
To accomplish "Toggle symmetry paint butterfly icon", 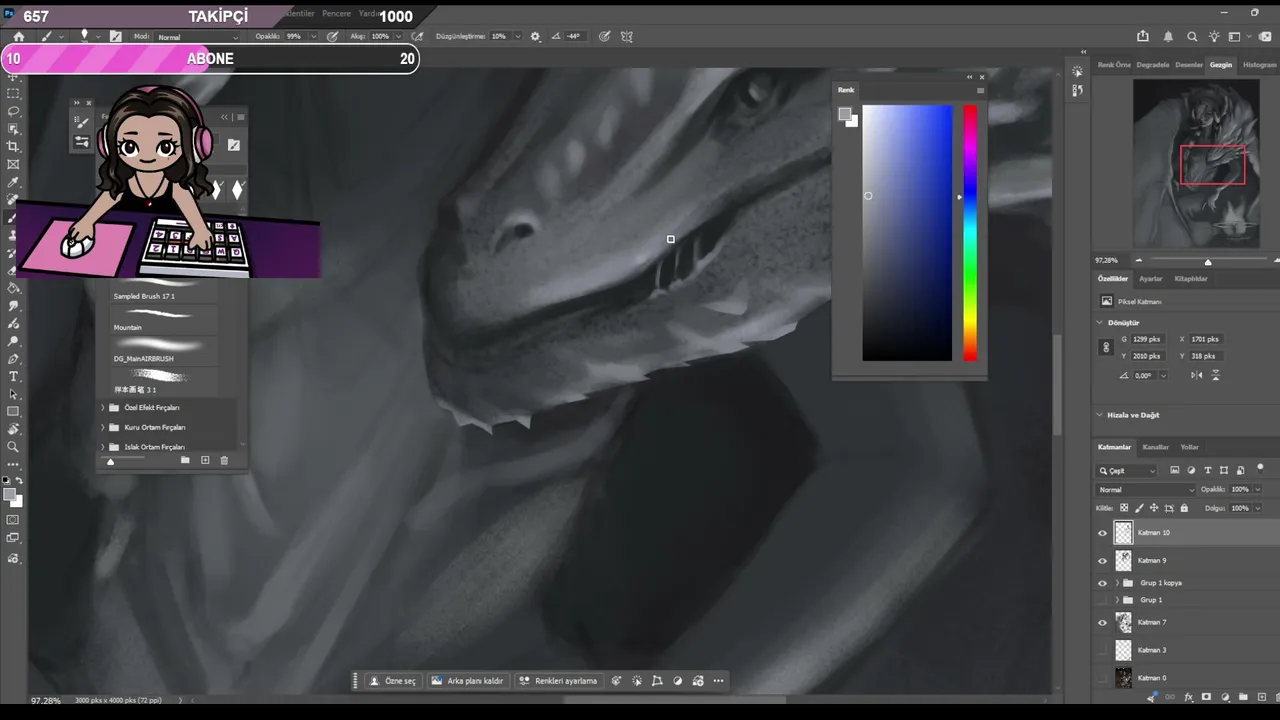I will [627, 36].
